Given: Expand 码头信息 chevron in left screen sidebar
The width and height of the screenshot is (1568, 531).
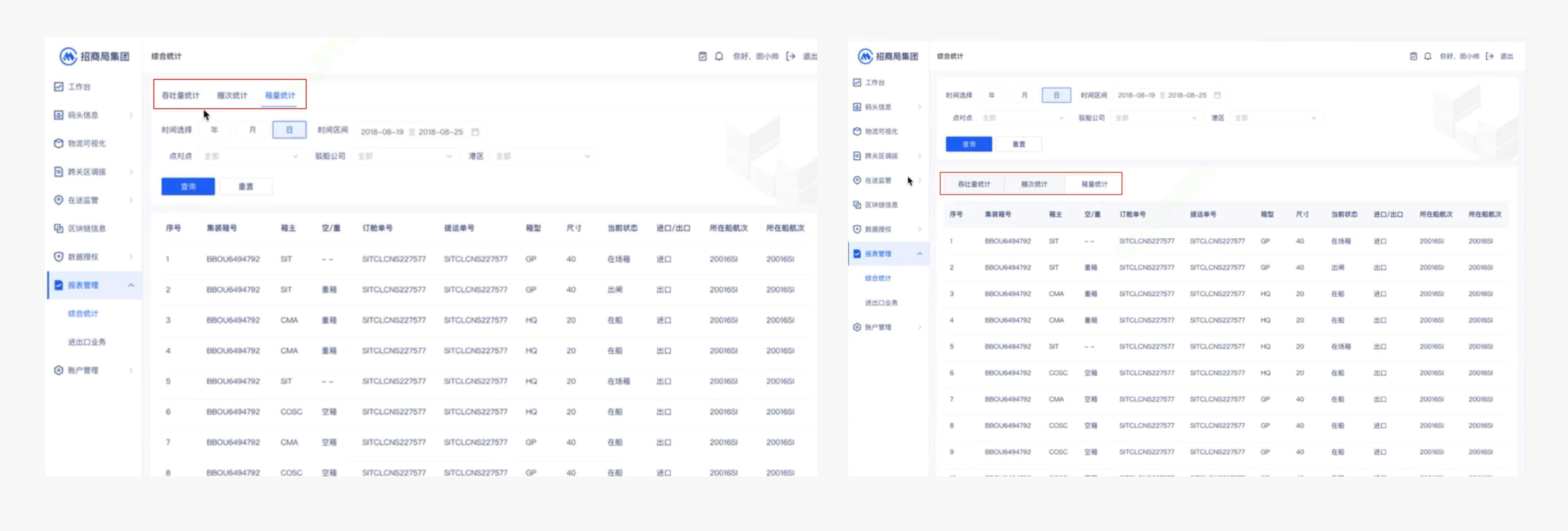Looking at the screenshot, I should coord(131,115).
